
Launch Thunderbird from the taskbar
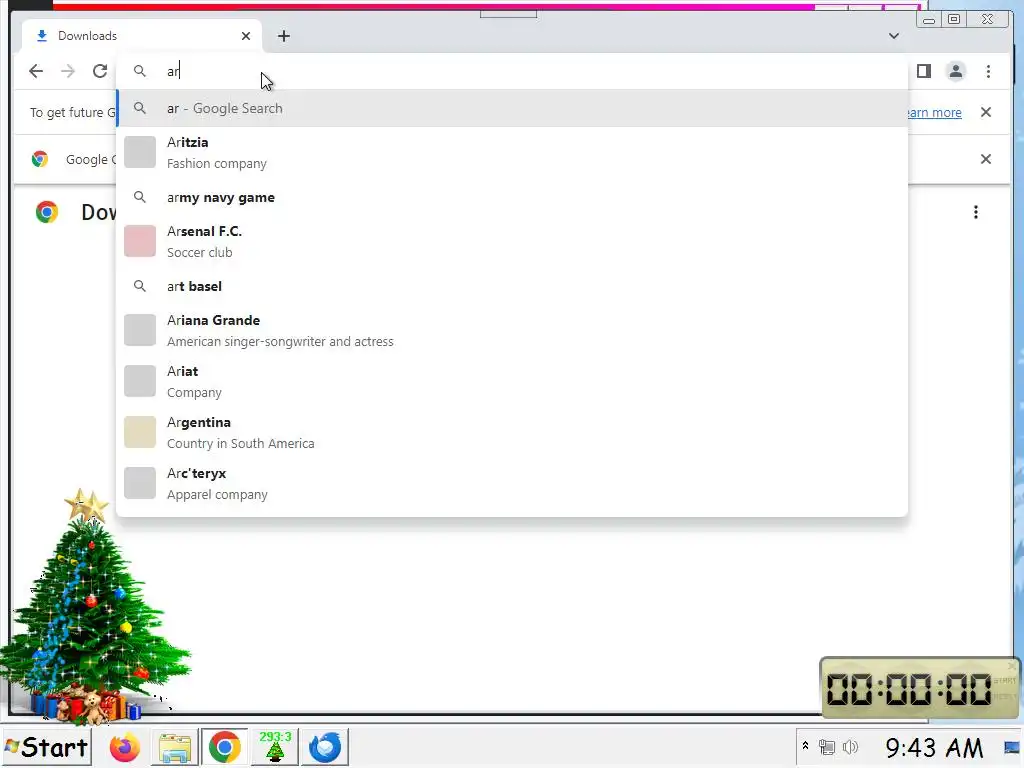tap(325, 747)
